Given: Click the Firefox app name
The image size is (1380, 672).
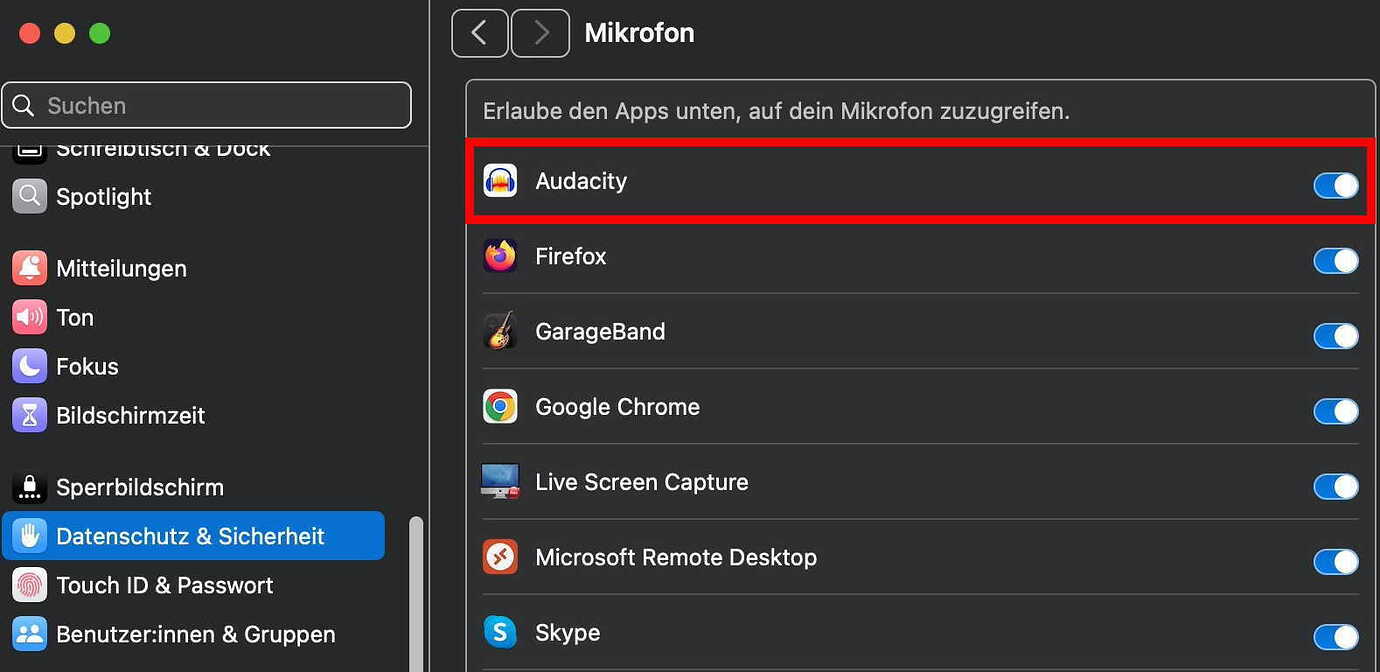Looking at the screenshot, I should [x=571, y=256].
